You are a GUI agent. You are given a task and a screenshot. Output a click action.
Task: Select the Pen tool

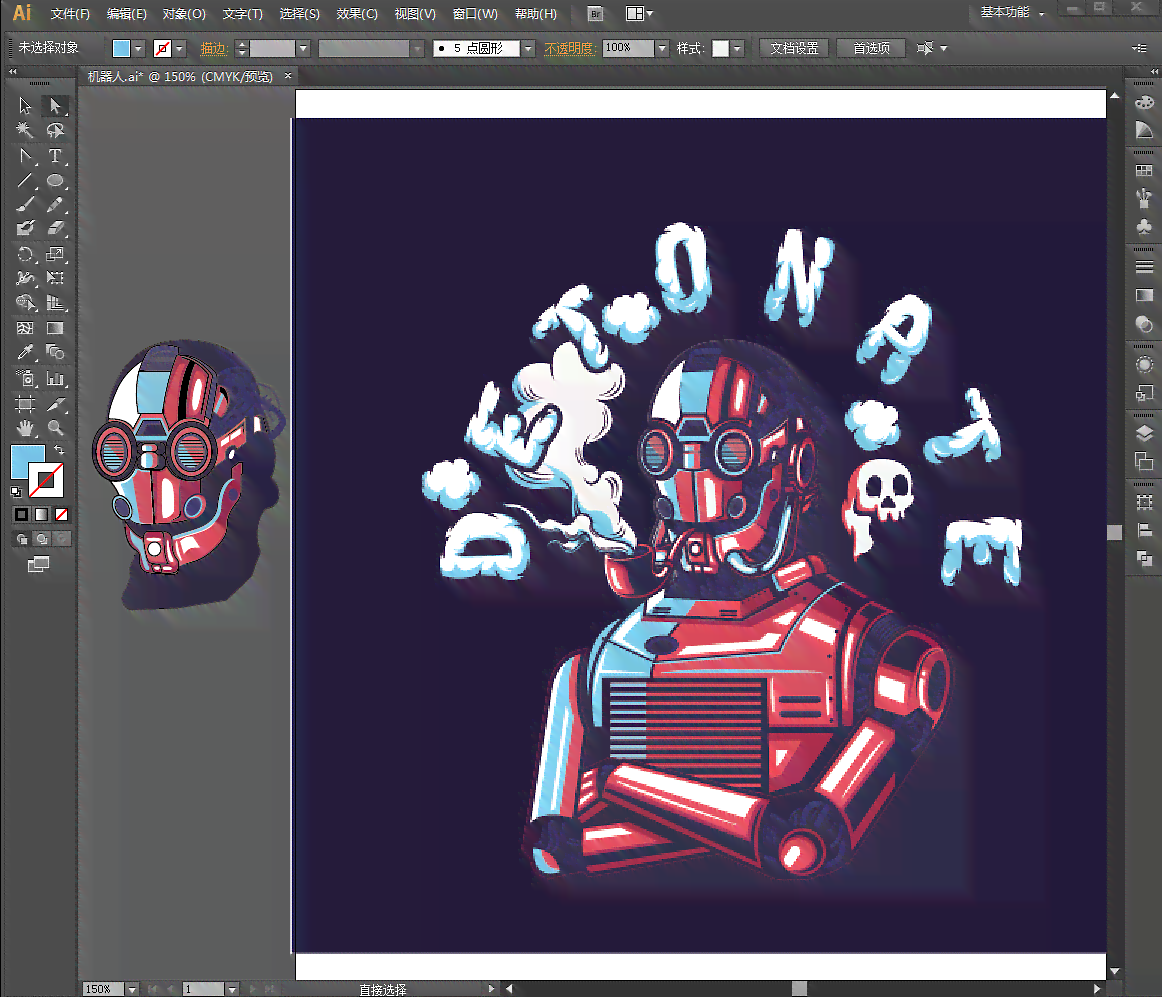point(25,156)
